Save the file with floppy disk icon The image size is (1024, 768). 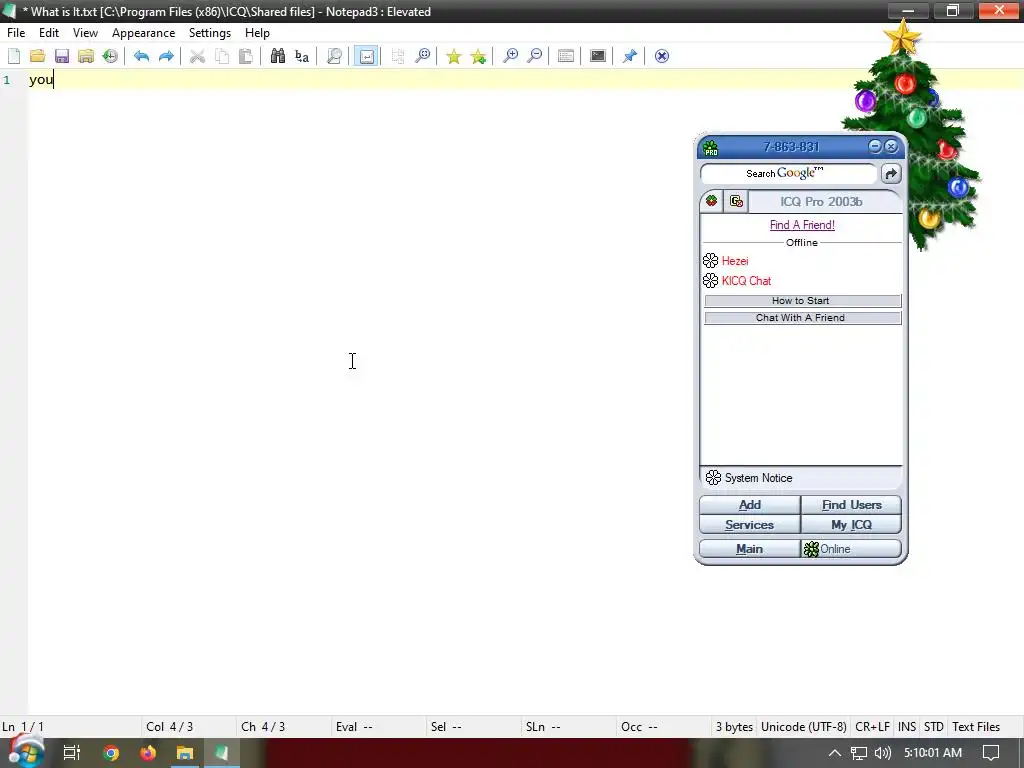(x=61, y=56)
